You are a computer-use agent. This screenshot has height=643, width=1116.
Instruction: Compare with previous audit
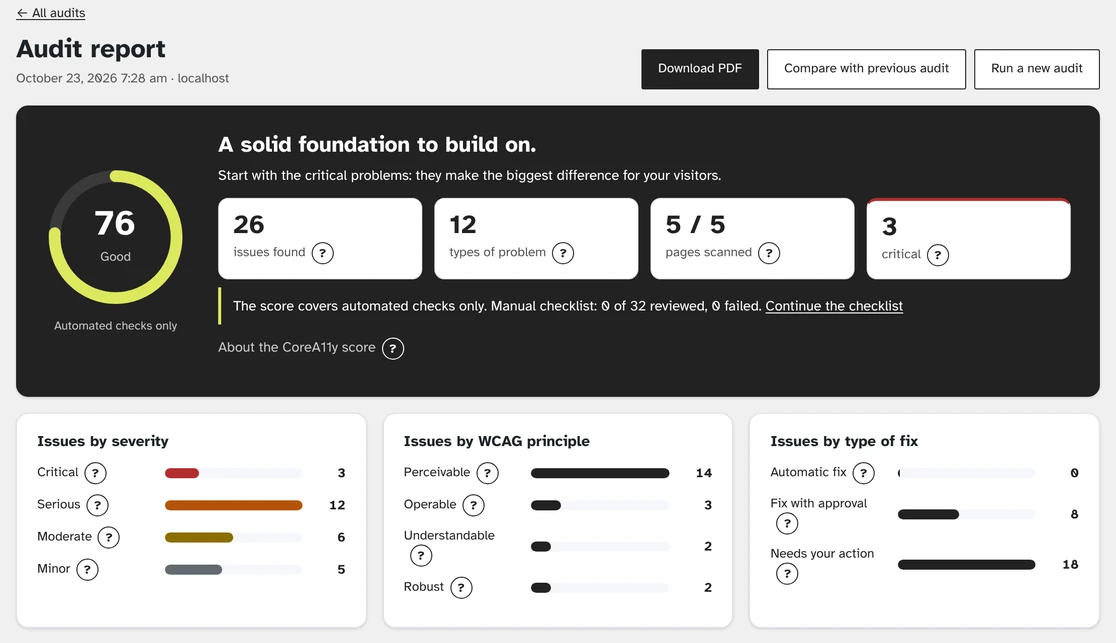(x=866, y=69)
